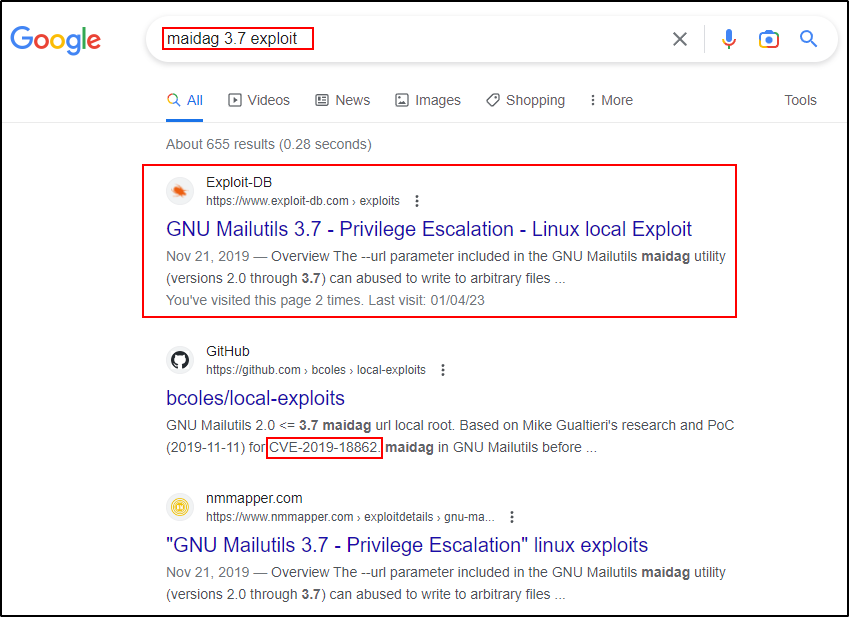Open the Tools search options

pos(800,100)
